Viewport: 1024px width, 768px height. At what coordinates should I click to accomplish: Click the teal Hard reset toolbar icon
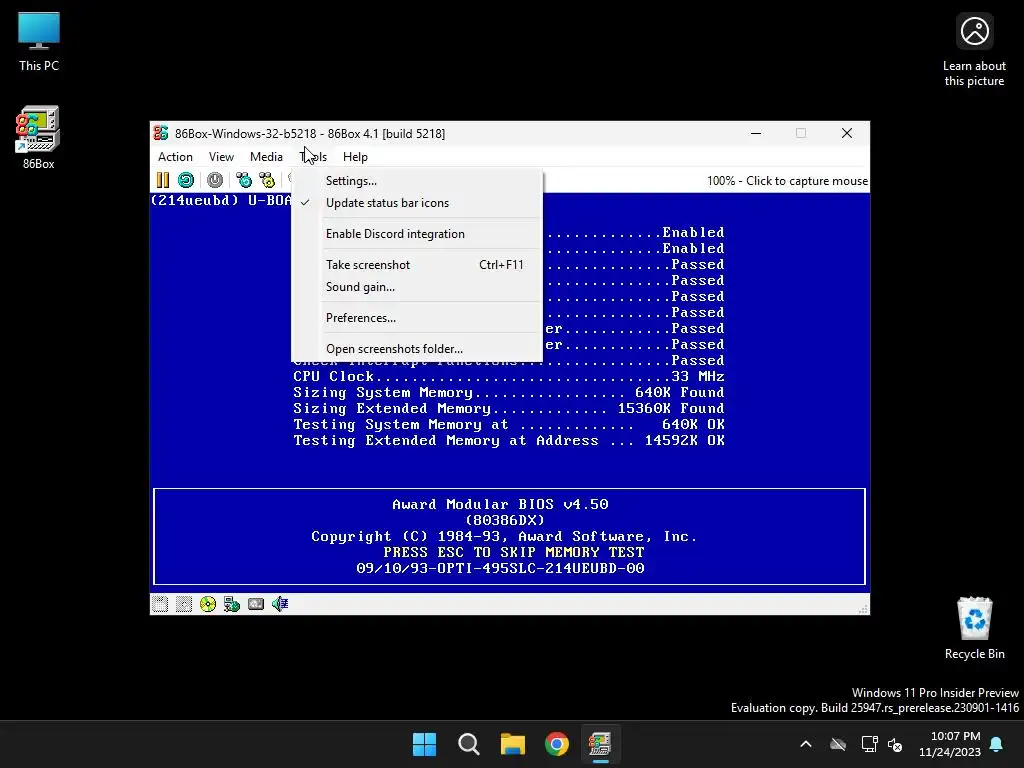[x=186, y=180]
